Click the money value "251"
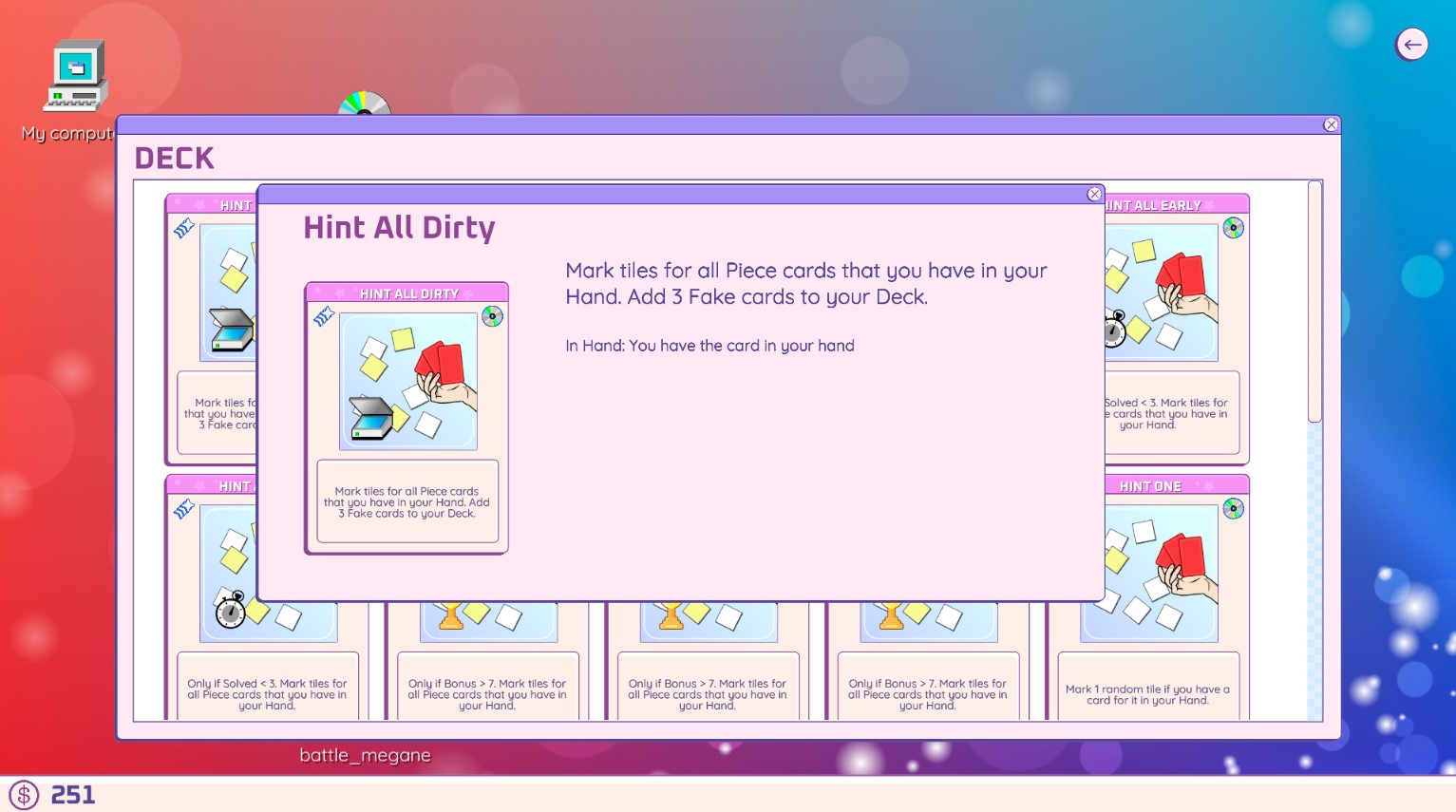Image resolution: width=1456 pixels, height=812 pixels. pos(73,795)
